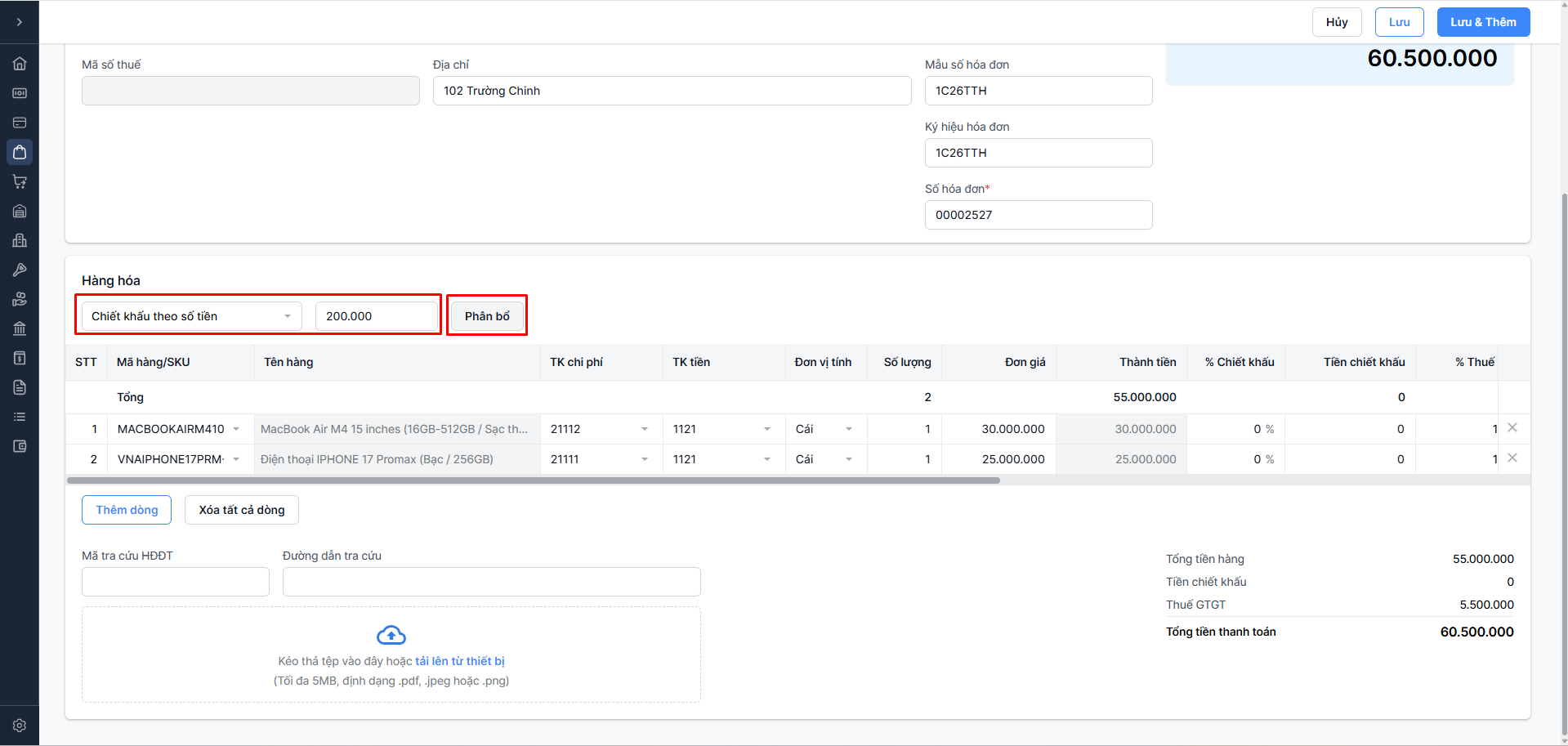The width and height of the screenshot is (1568, 746).
Task: Open the 'Chiết khấu theo số tiền' dropdown
Action: [x=191, y=316]
